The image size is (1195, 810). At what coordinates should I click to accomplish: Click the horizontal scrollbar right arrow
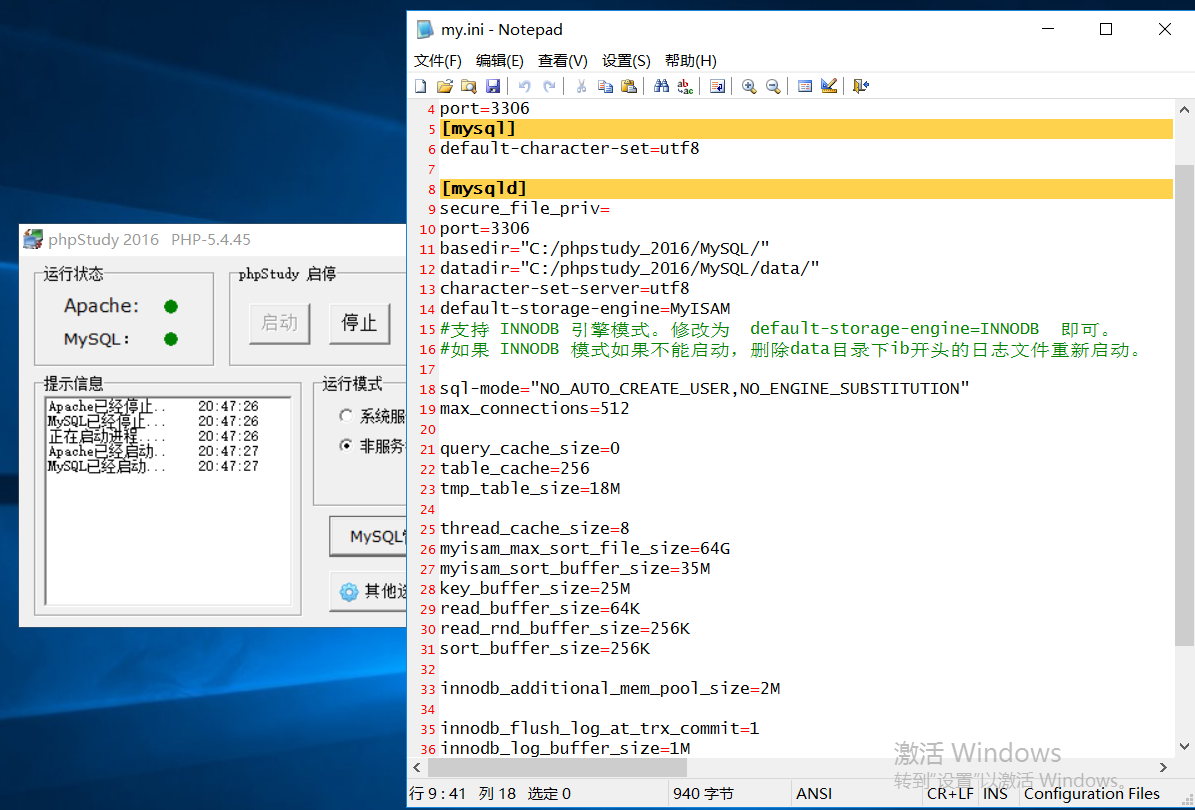(x=1163, y=767)
